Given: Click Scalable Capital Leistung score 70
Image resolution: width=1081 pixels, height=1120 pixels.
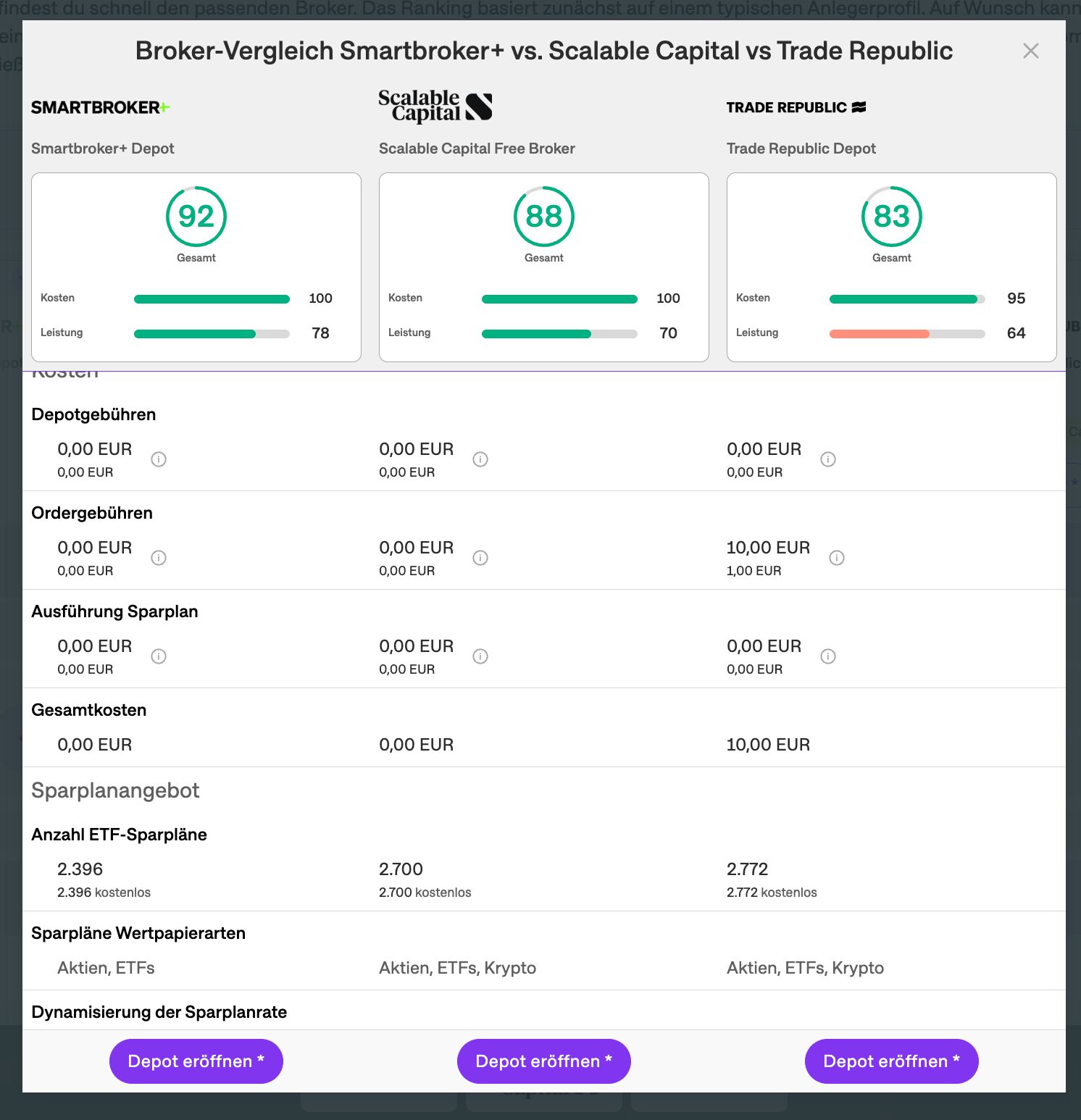Looking at the screenshot, I should click(668, 333).
